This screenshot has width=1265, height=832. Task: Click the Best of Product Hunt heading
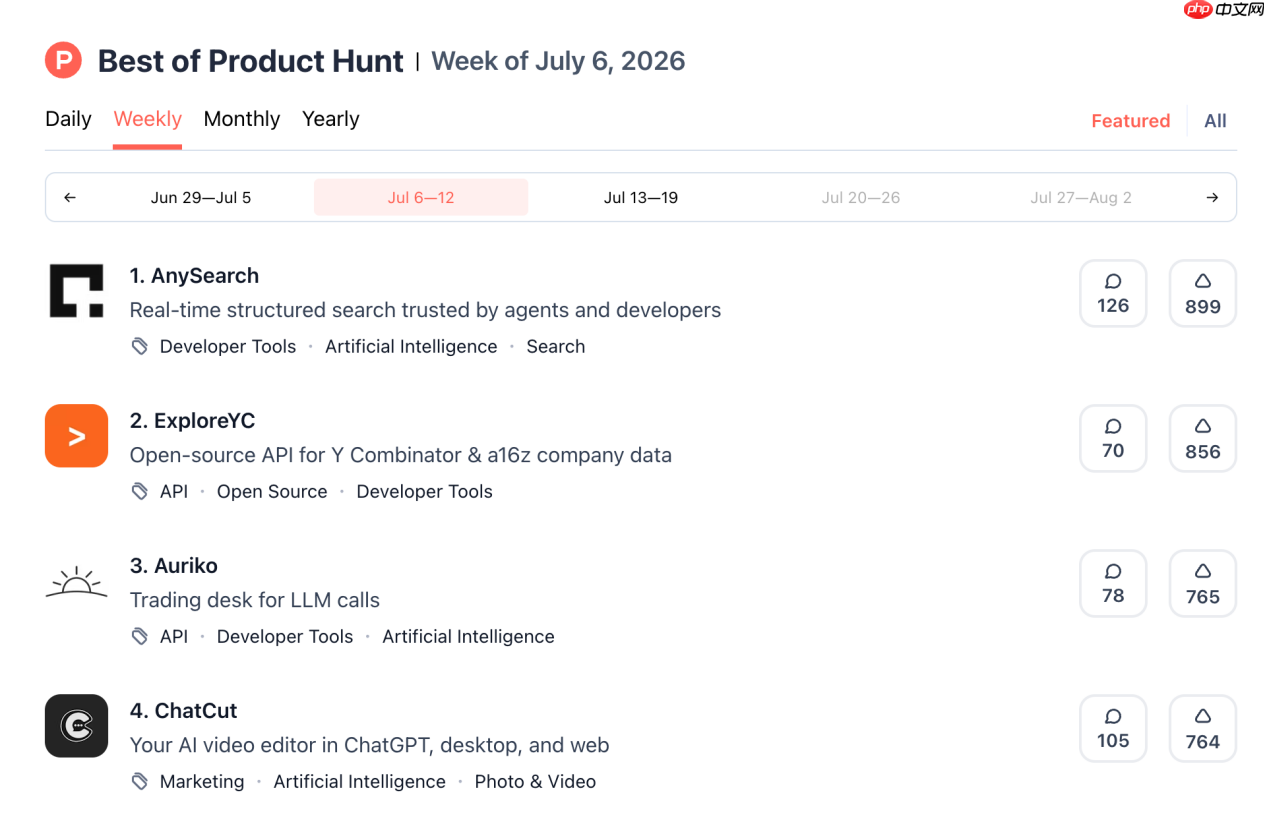coord(251,61)
